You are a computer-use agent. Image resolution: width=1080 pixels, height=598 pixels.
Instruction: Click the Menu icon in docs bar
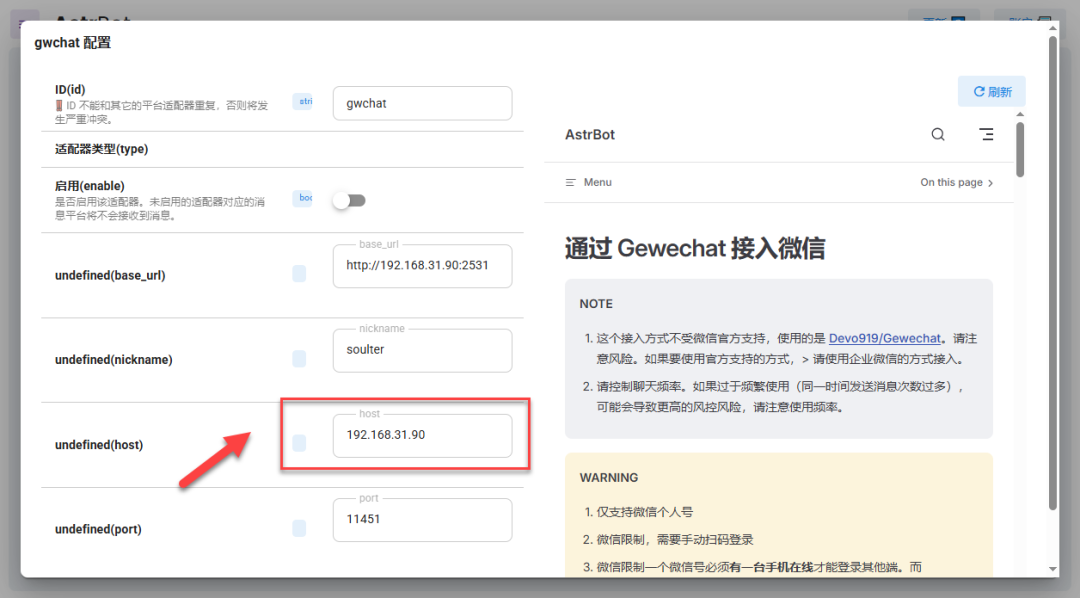(570, 183)
